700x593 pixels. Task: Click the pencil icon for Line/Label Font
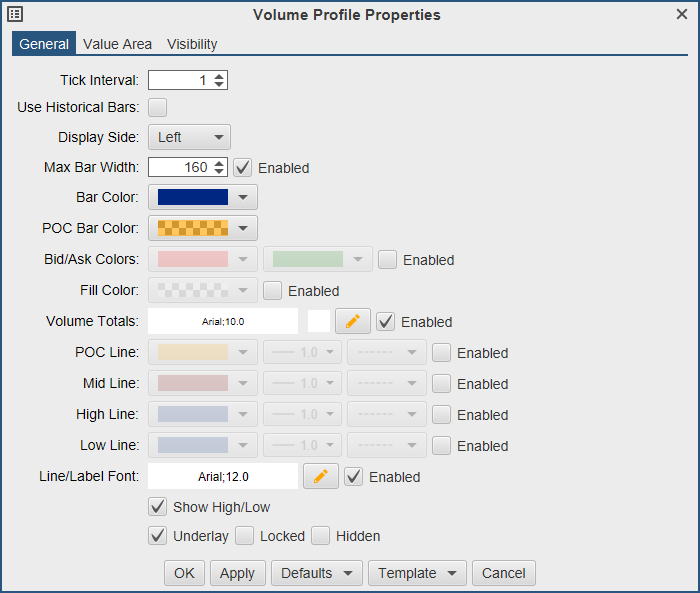click(321, 476)
